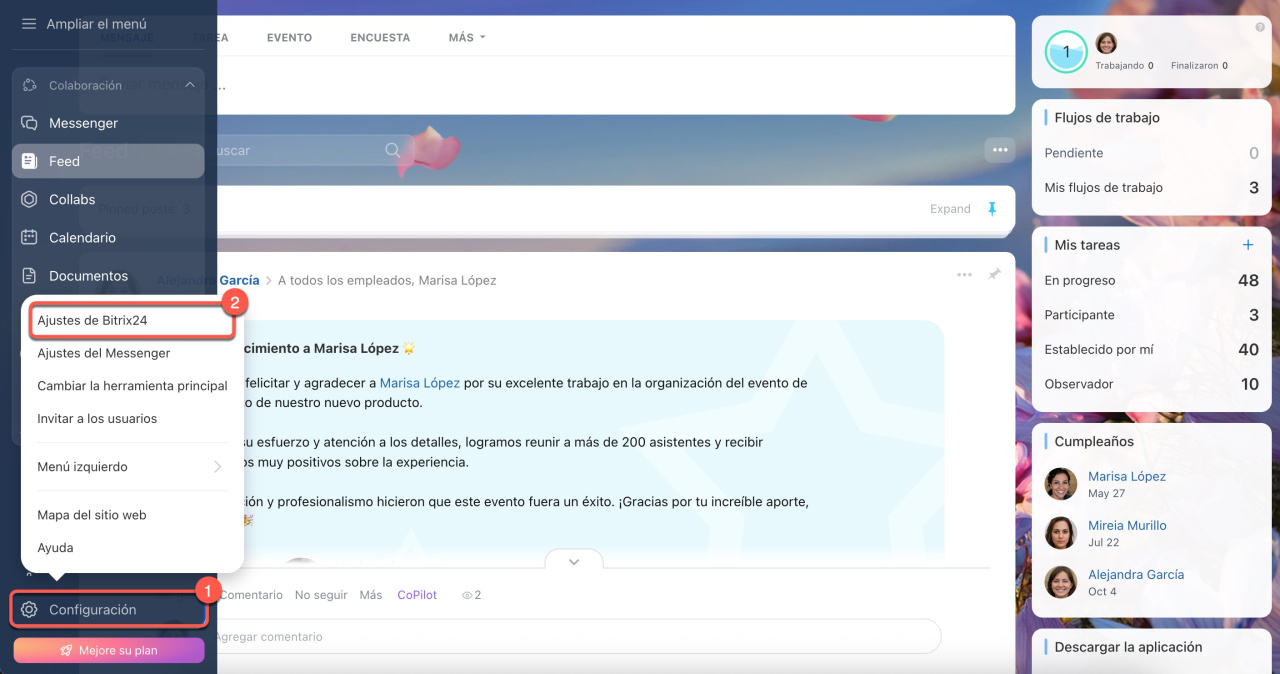Click the search magnifier icon
This screenshot has height=674, width=1280.
(x=392, y=150)
